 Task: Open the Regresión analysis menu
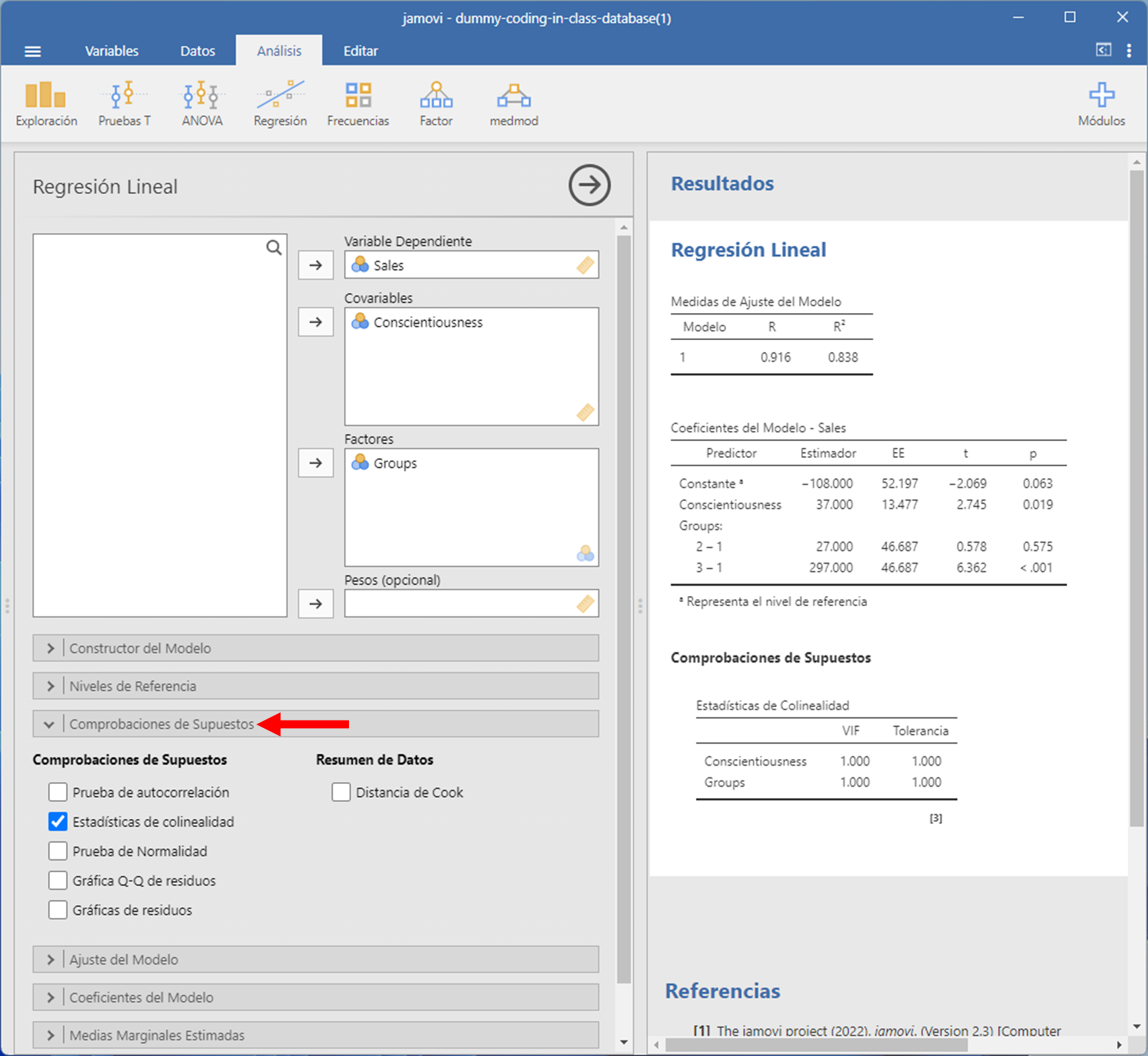coord(280,104)
